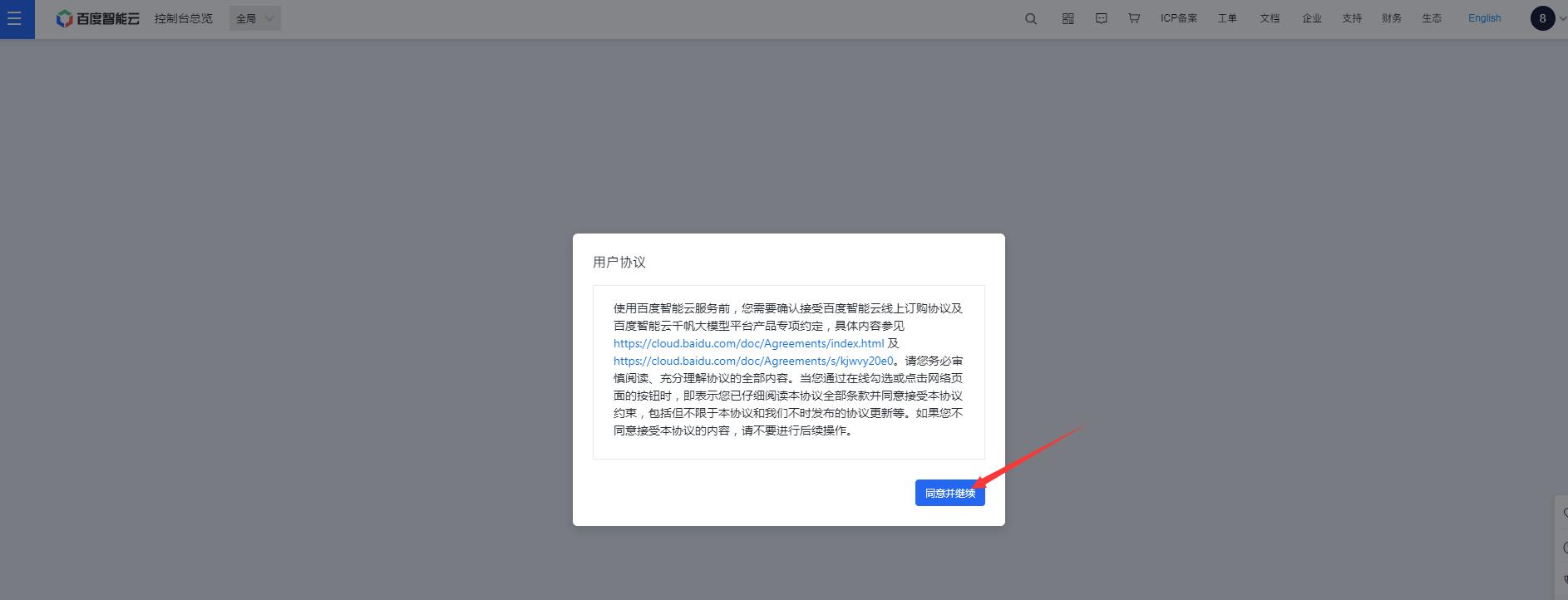Click the Baidu AI Cloud logo
This screenshot has height=600, width=1568.
coord(97,18)
